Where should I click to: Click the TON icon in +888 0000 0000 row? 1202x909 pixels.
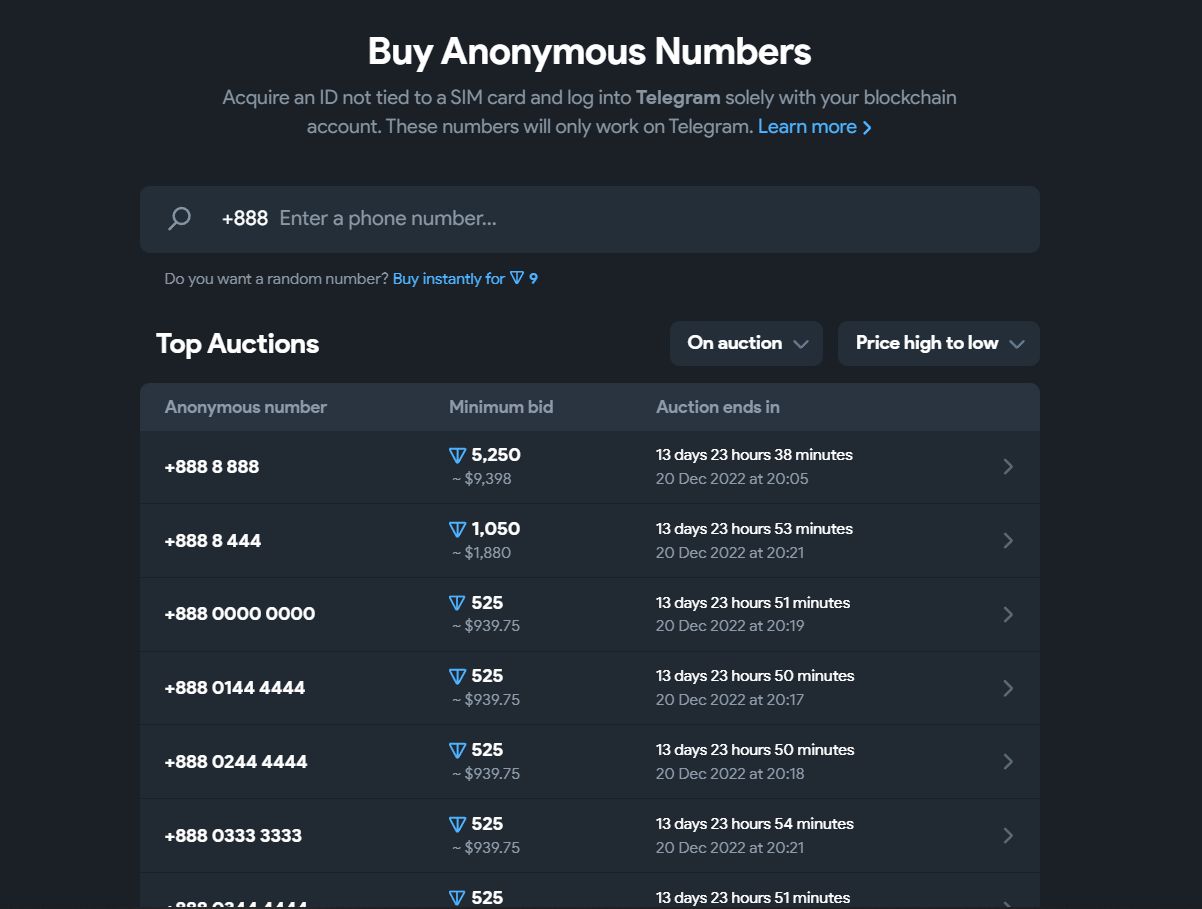(458, 603)
